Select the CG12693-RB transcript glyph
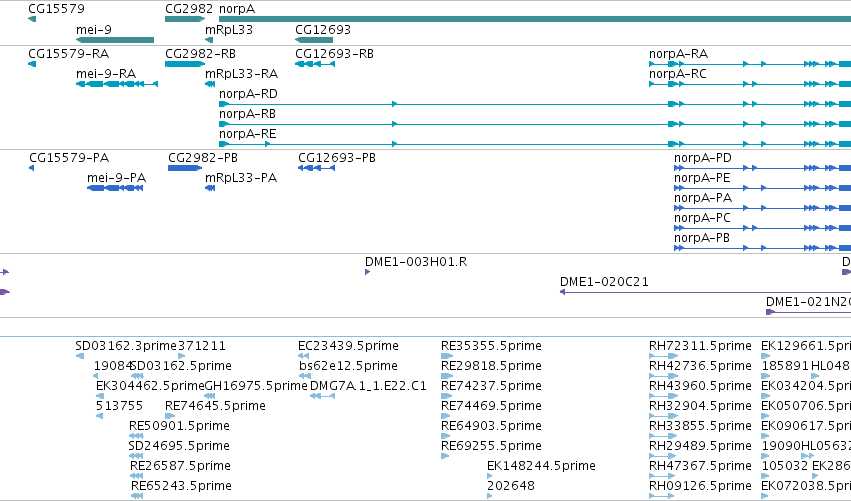This screenshot has height=501, width=851. pos(315,64)
